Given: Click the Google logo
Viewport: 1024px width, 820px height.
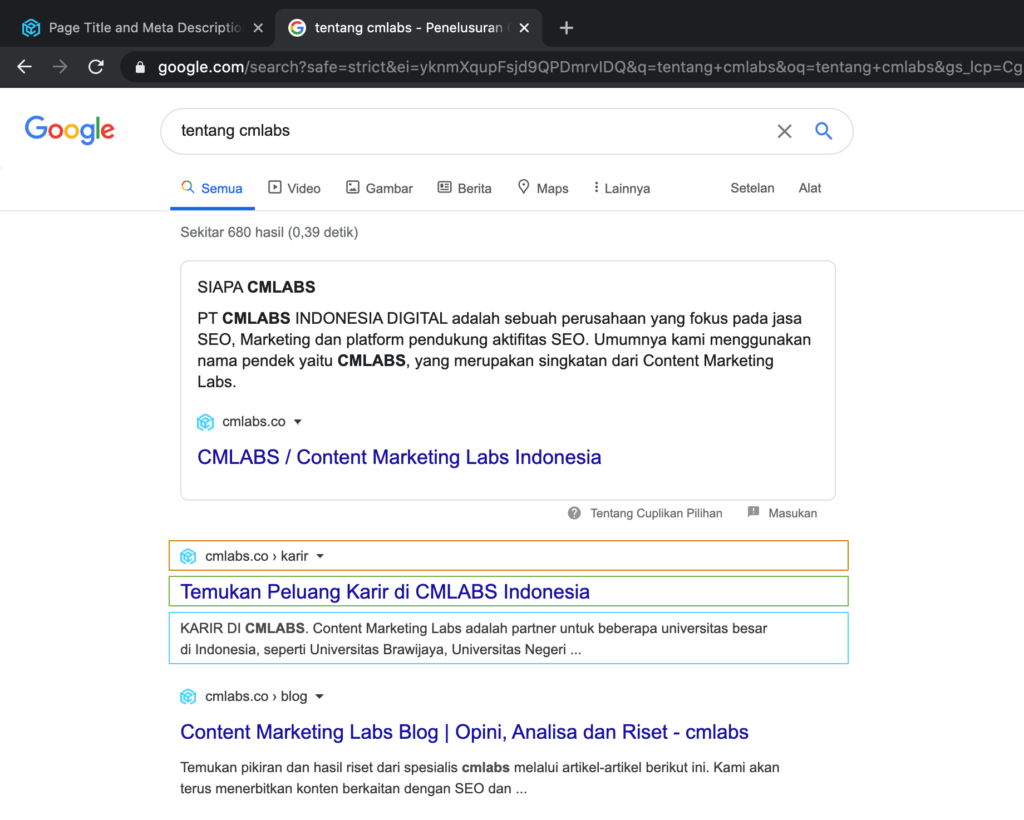Looking at the screenshot, I should (x=70, y=130).
